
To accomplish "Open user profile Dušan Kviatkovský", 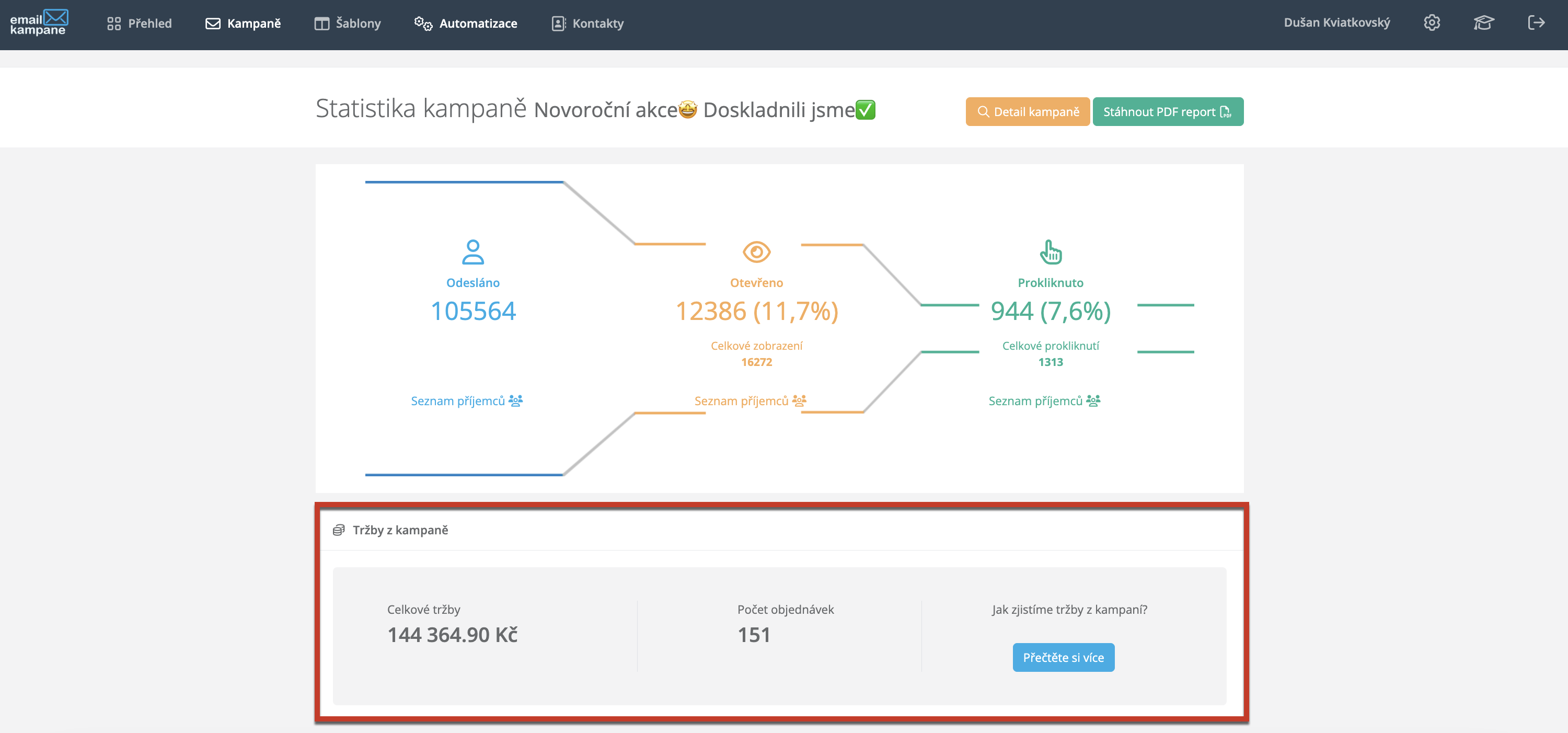I will (1336, 22).
